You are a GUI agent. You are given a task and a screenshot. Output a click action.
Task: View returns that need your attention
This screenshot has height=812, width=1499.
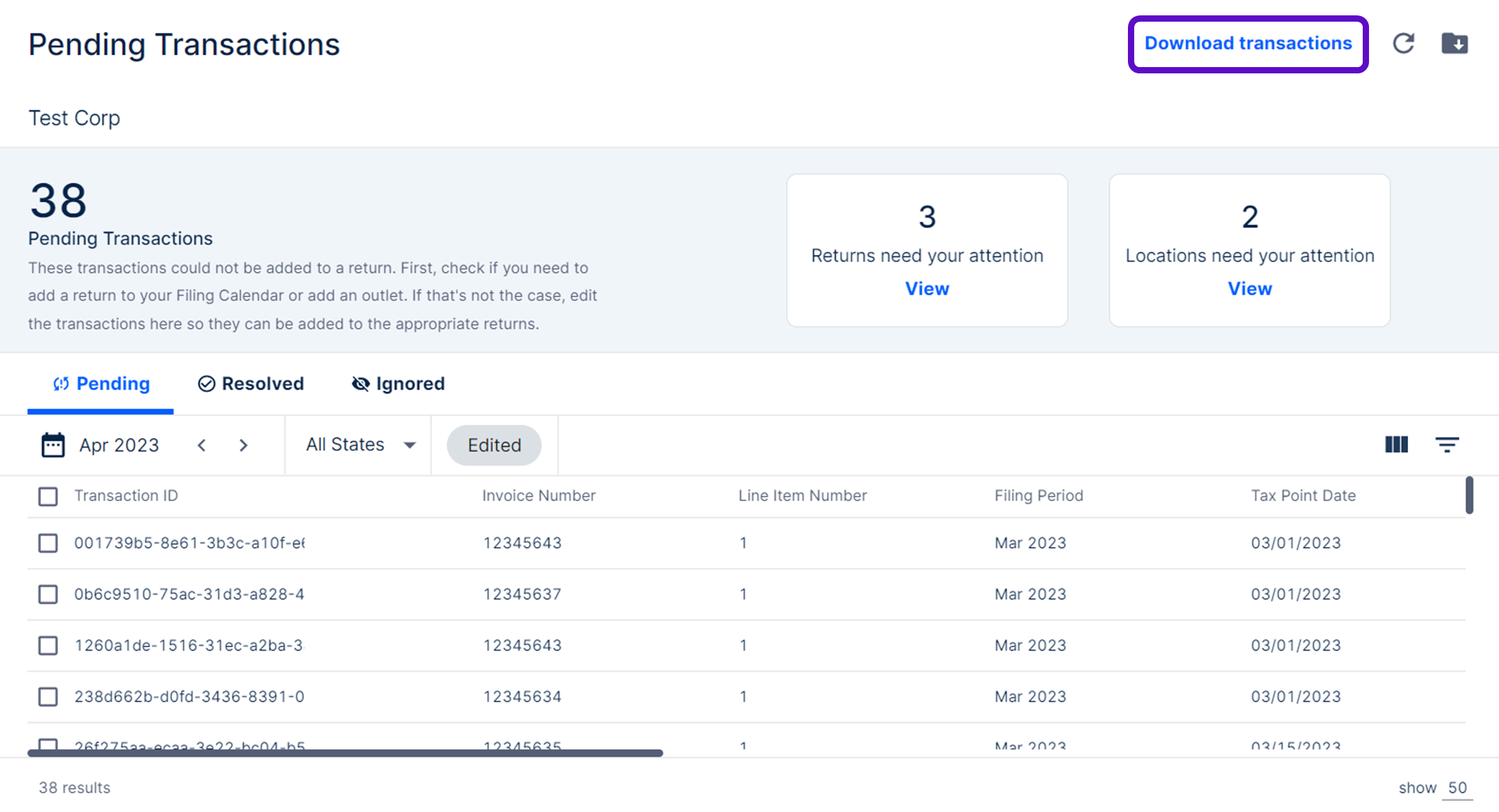tap(927, 289)
